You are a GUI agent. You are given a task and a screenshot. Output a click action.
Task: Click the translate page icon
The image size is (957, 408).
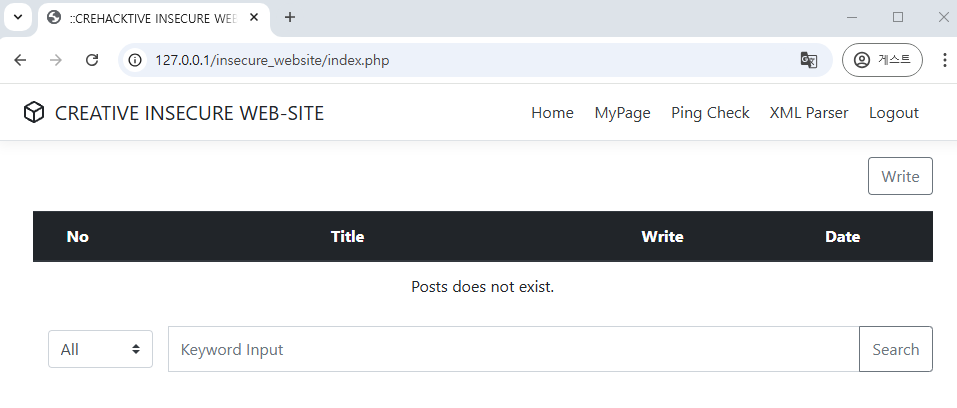(x=809, y=60)
